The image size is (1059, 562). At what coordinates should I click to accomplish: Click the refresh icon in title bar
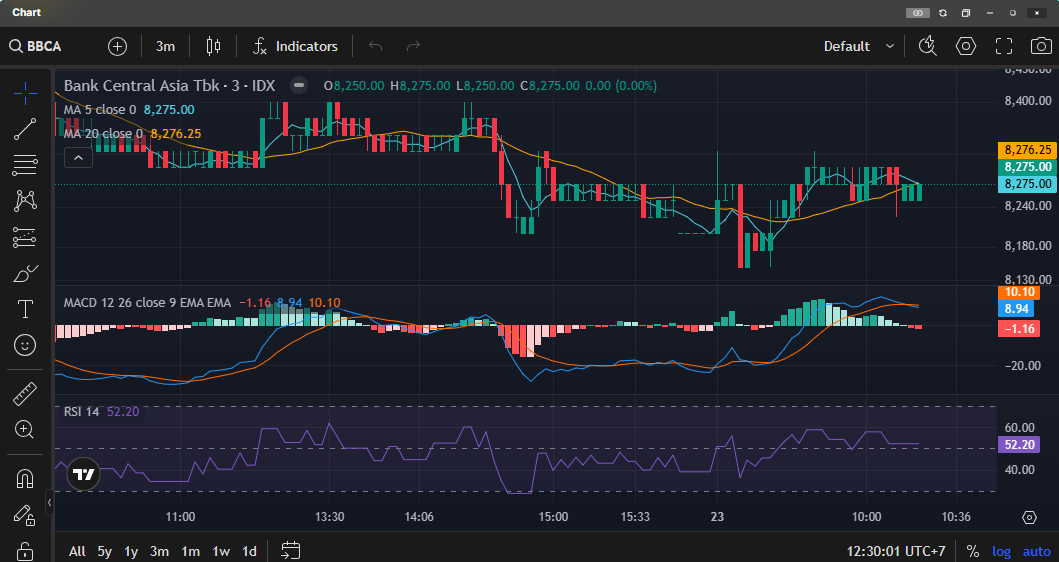943,13
